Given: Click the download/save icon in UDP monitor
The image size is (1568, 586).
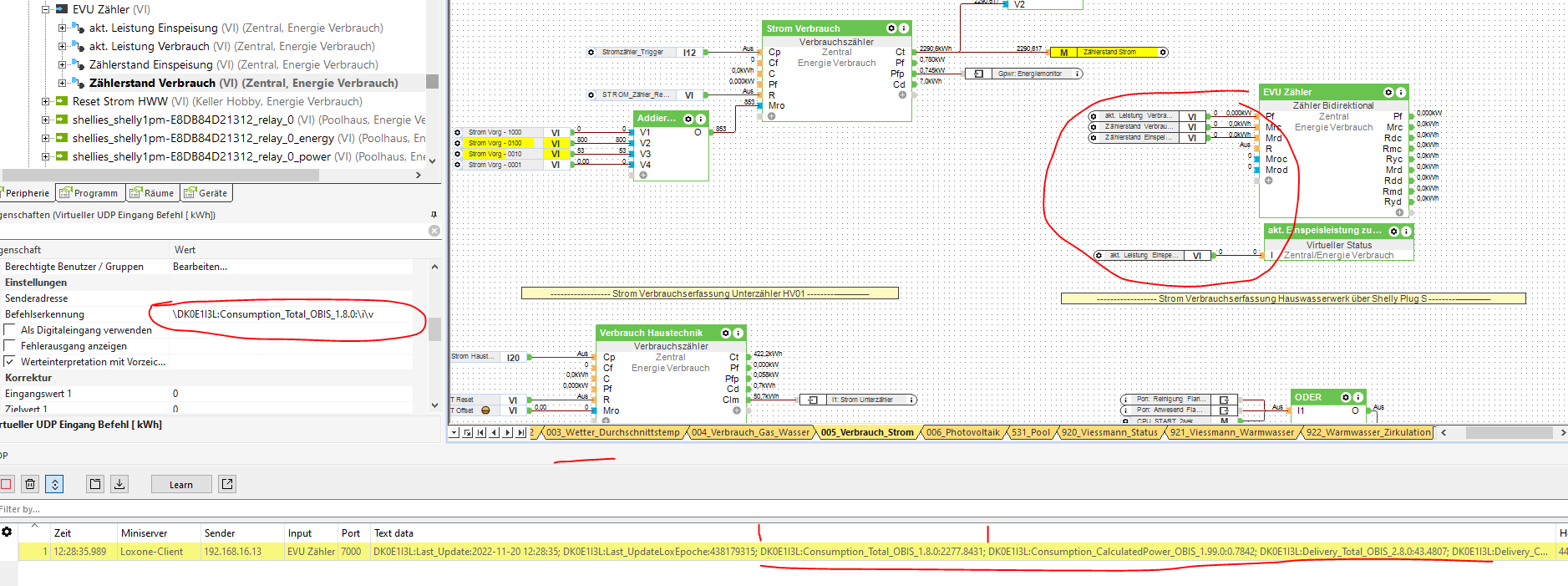Looking at the screenshot, I should point(119,484).
